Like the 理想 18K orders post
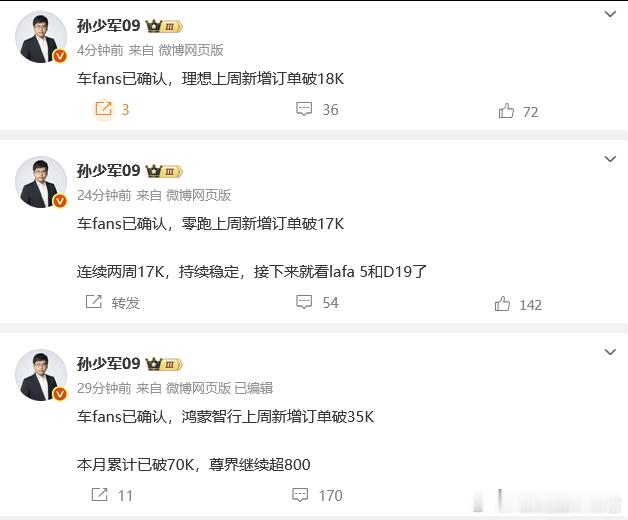 coord(518,111)
